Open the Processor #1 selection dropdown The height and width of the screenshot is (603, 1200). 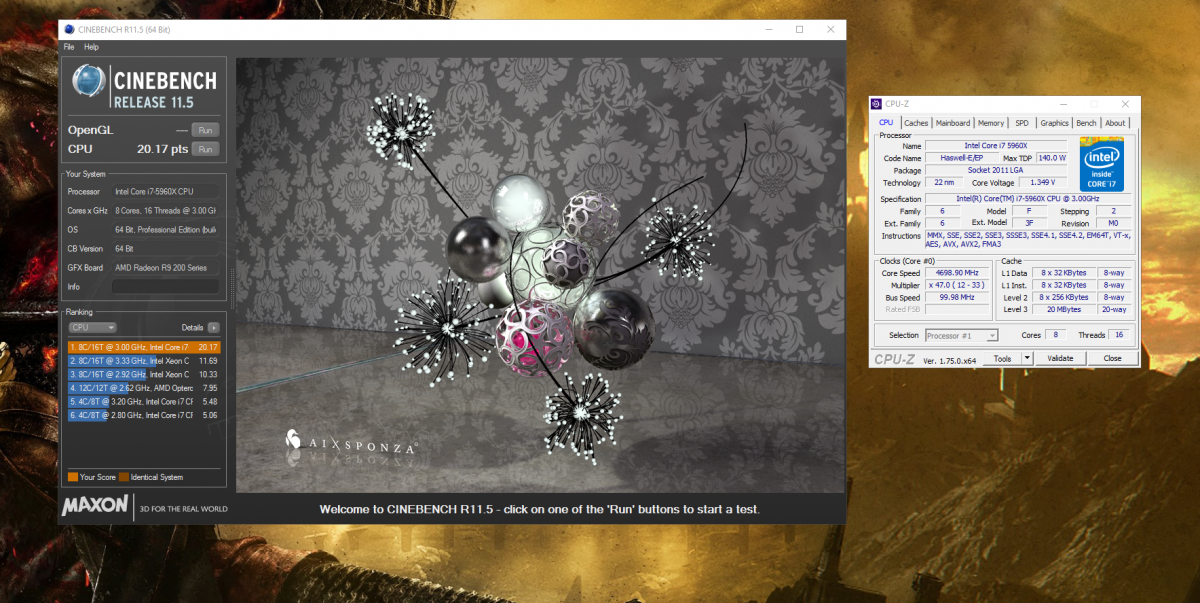pos(961,335)
